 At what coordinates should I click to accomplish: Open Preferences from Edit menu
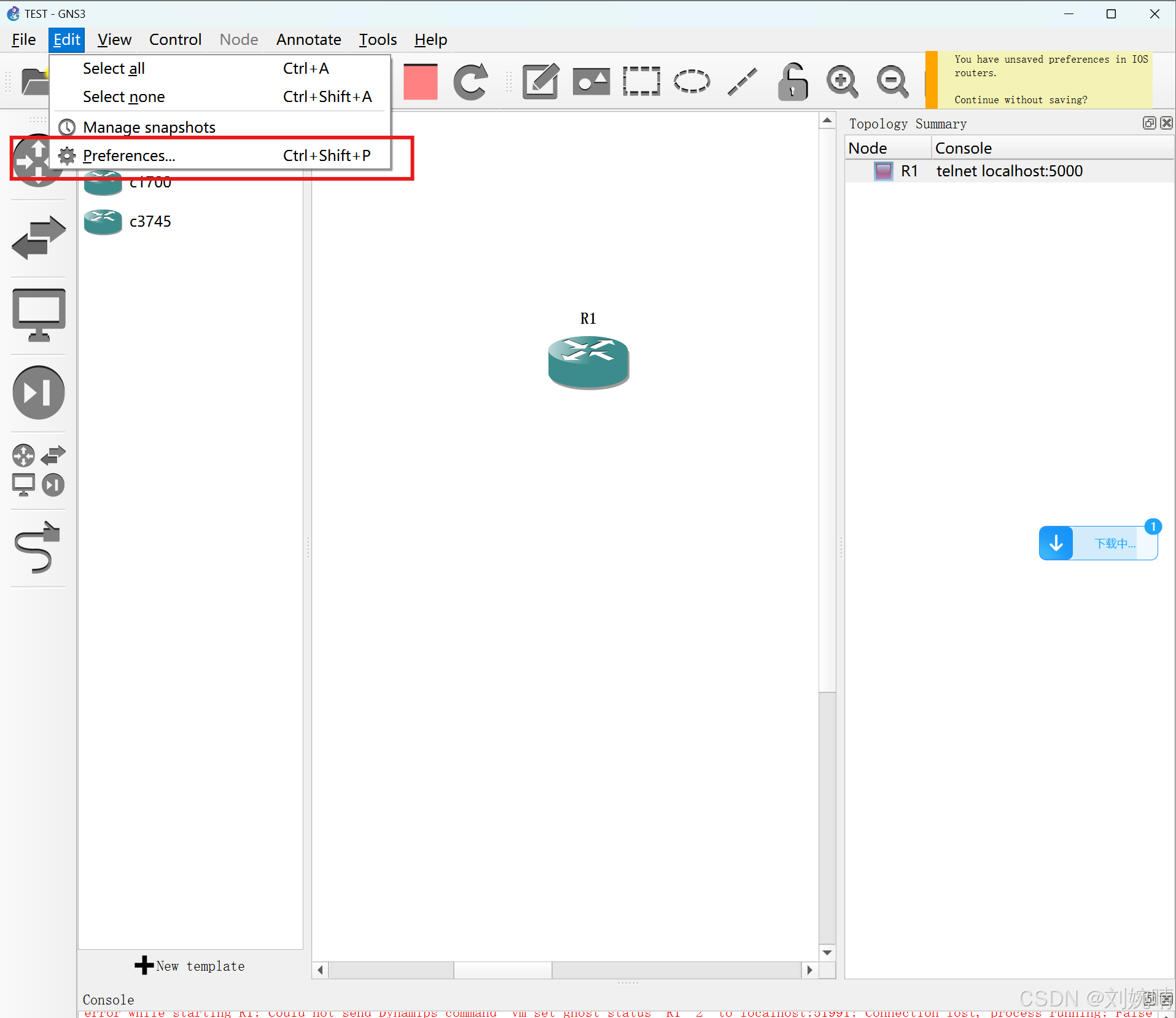pos(220,155)
